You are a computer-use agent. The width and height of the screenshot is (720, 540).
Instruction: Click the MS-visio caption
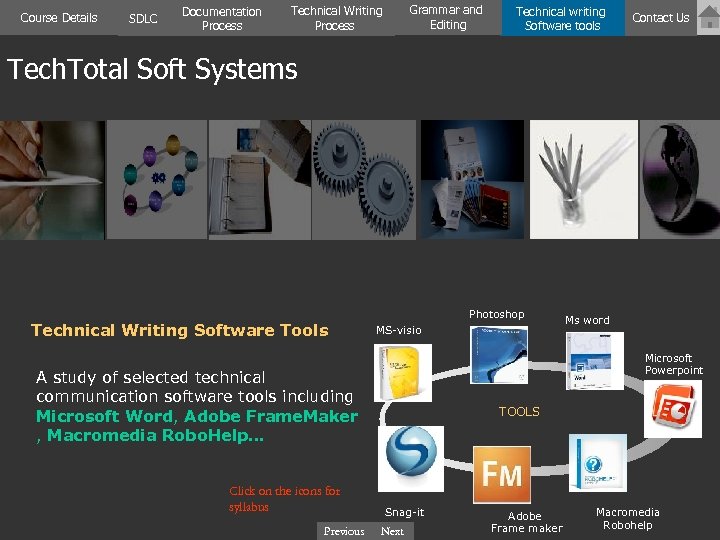(399, 330)
